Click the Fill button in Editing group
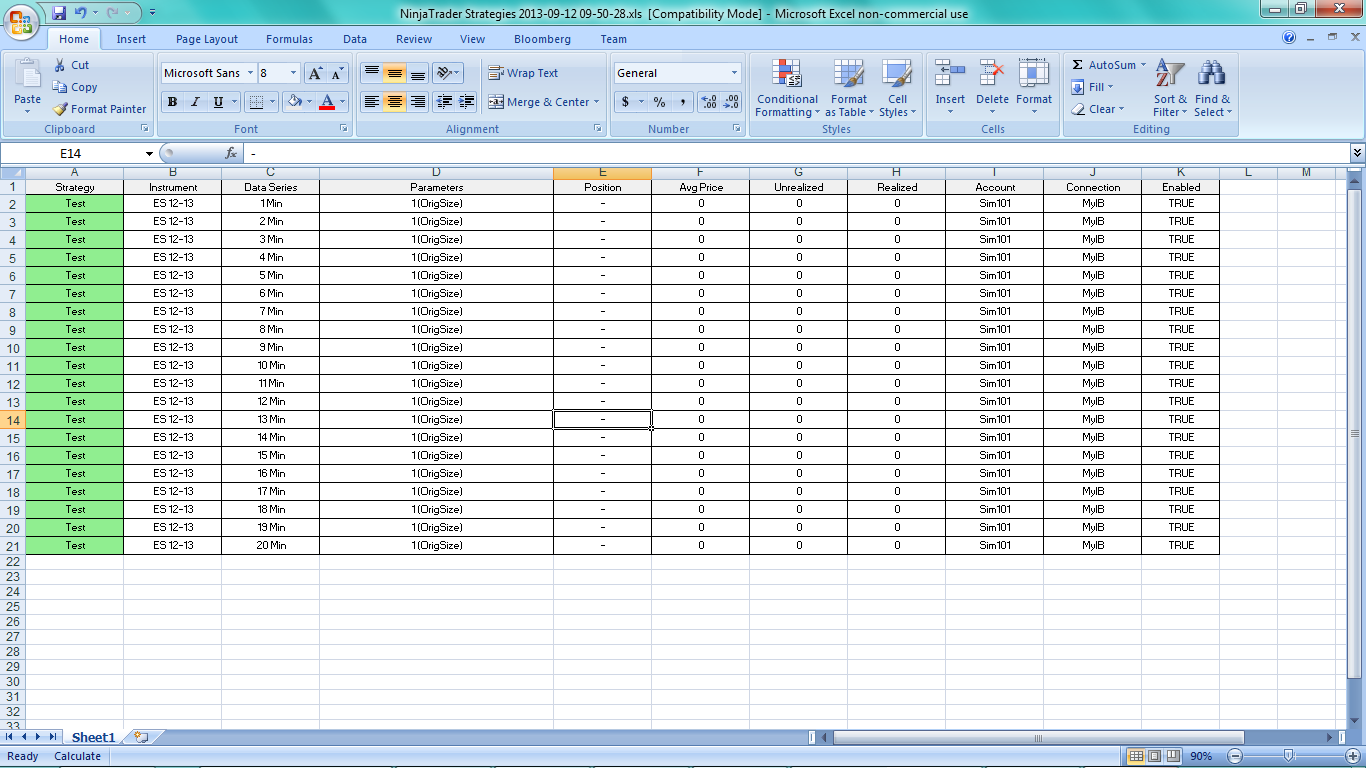1366x768 pixels. [1090, 87]
